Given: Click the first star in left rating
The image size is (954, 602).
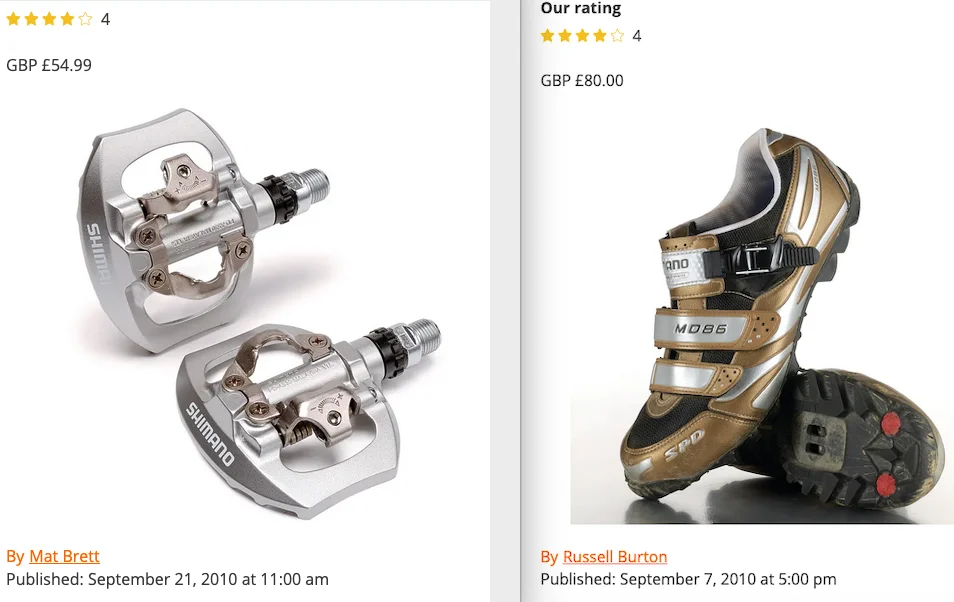Looking at the screenshot, I should 13,19.
